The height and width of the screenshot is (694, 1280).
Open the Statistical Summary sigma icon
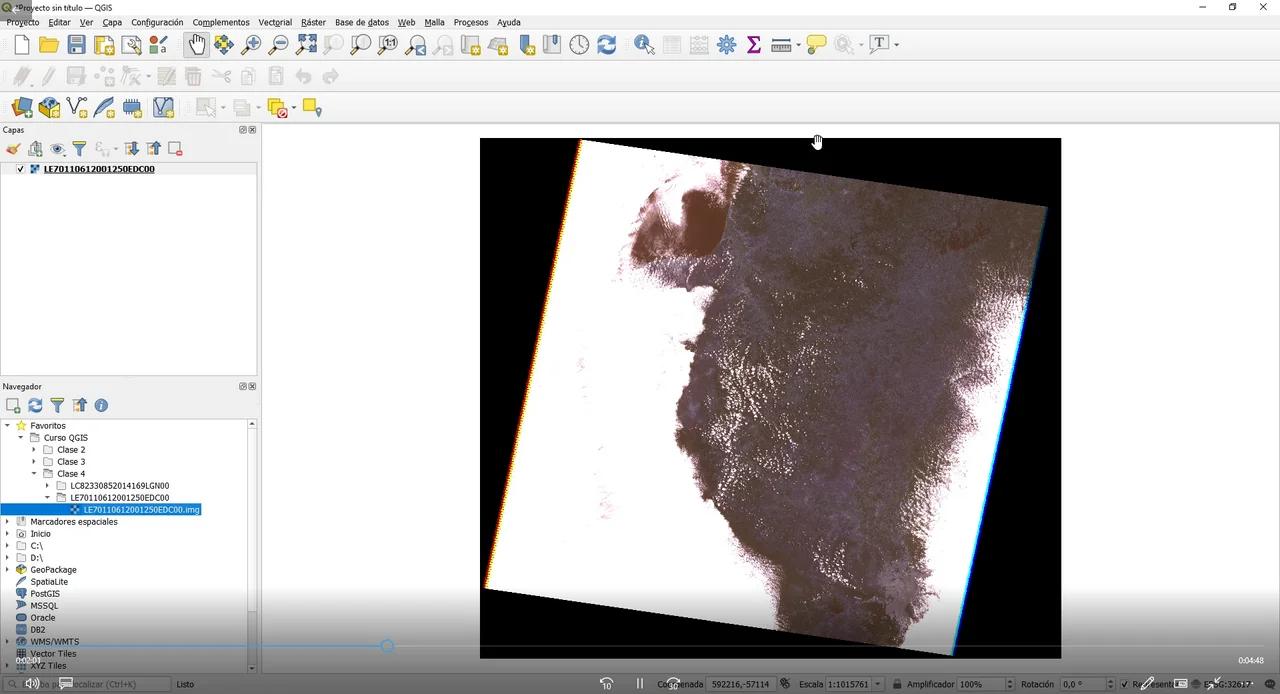(754, 45)
